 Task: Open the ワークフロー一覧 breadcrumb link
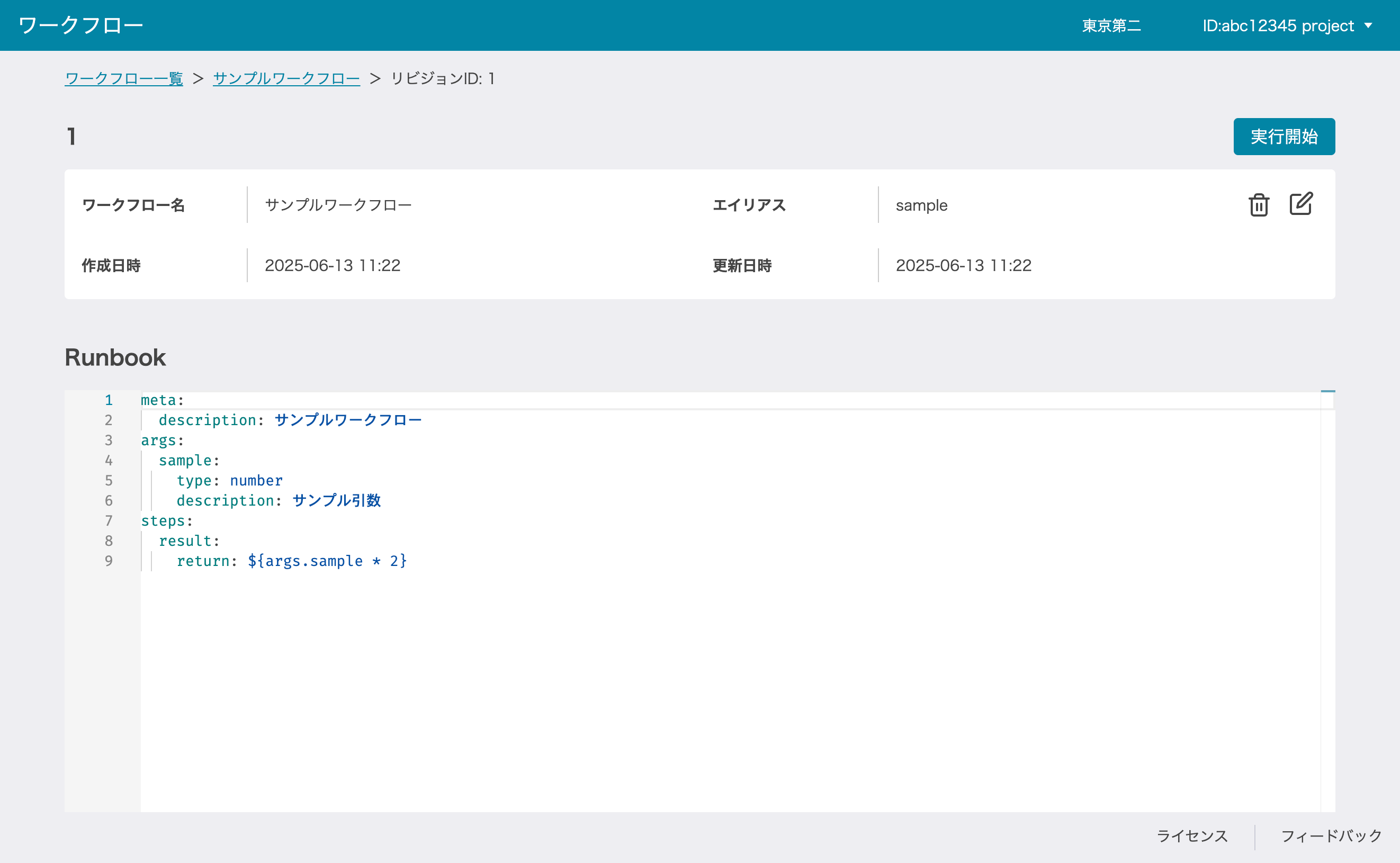click(x=124, y=78)
